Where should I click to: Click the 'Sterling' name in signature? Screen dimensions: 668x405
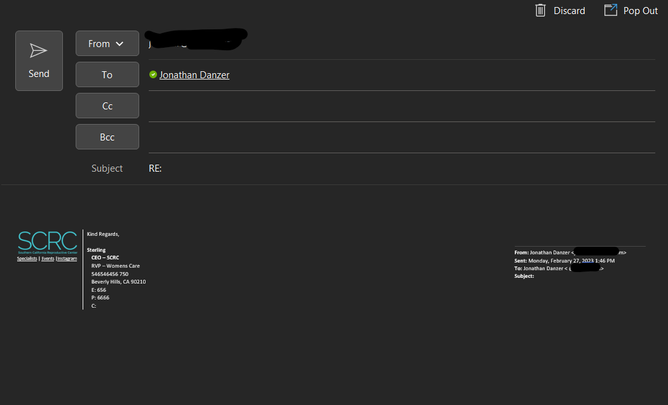(x=96, y=250)
